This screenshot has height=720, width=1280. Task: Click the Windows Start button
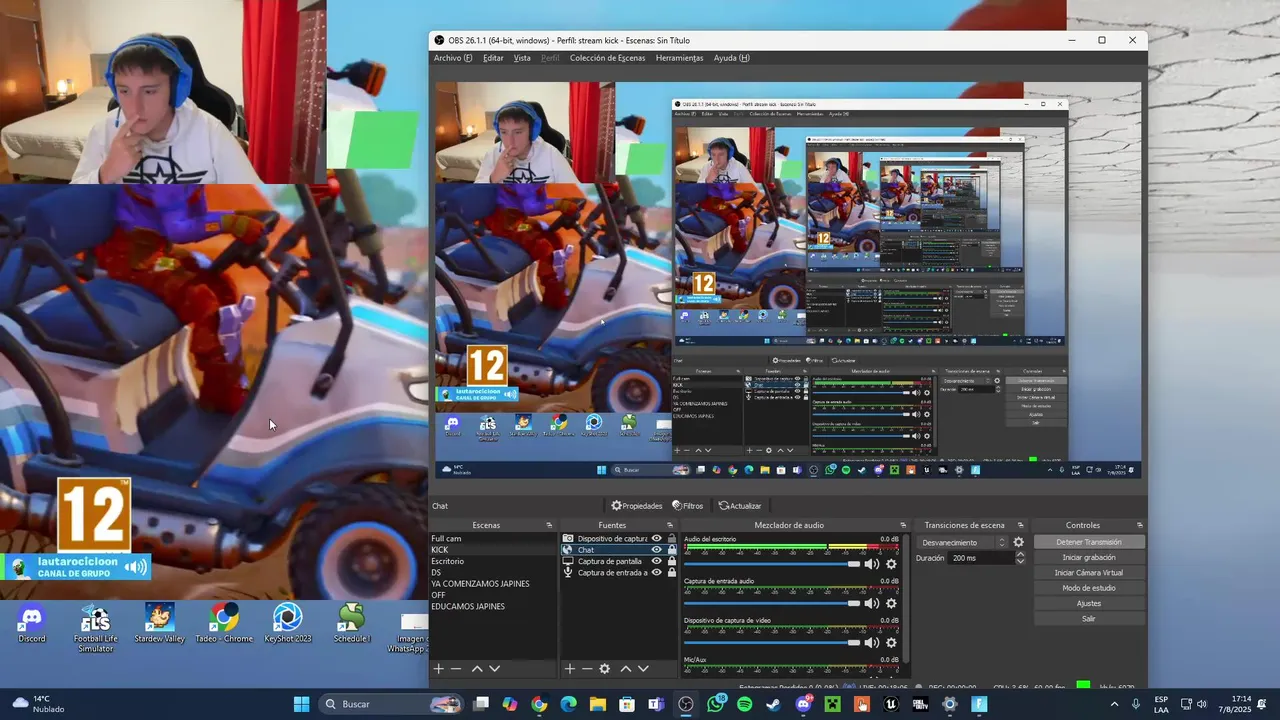[301, 704]
